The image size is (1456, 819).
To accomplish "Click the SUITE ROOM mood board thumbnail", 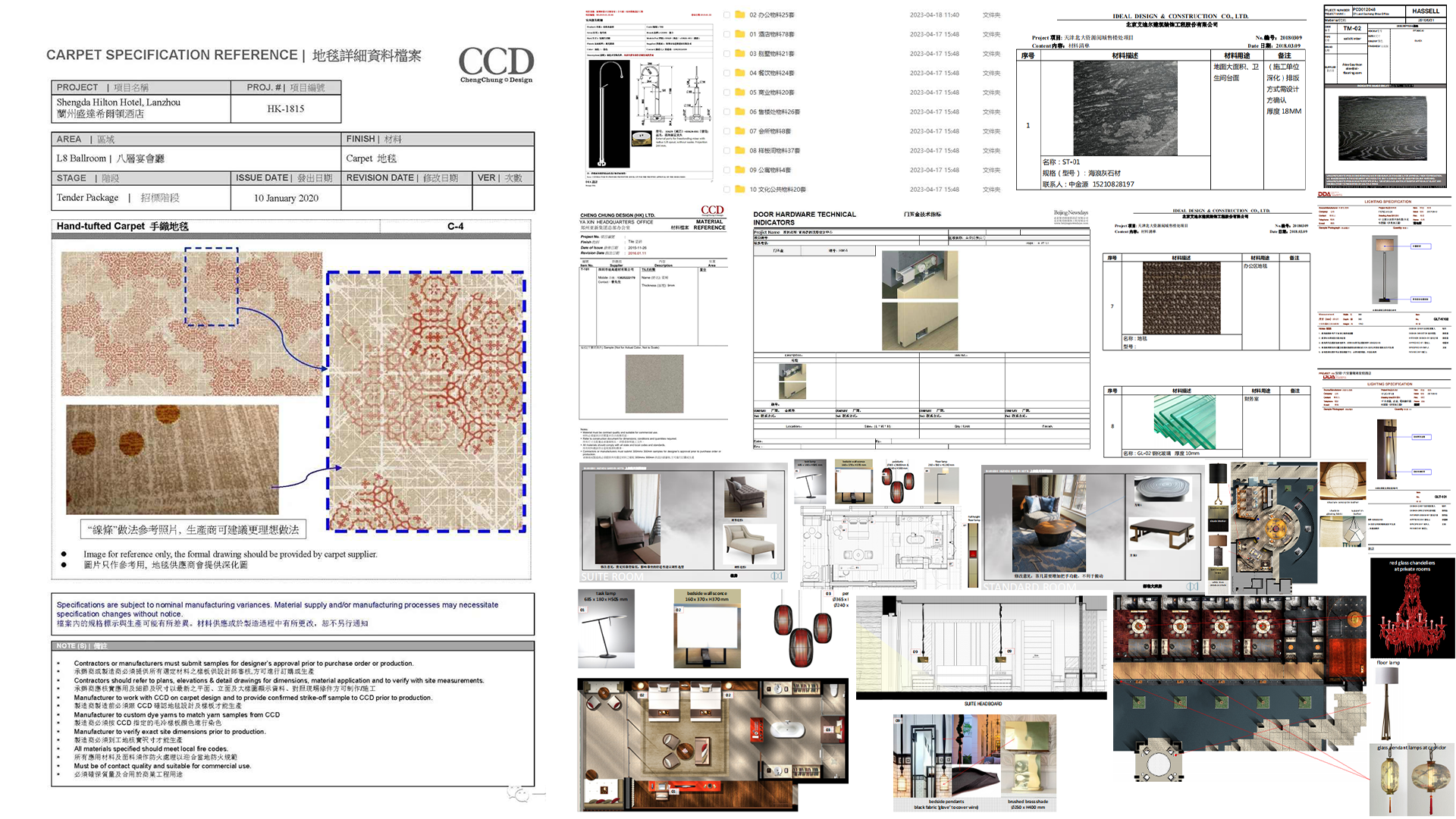I will [684, 523].
